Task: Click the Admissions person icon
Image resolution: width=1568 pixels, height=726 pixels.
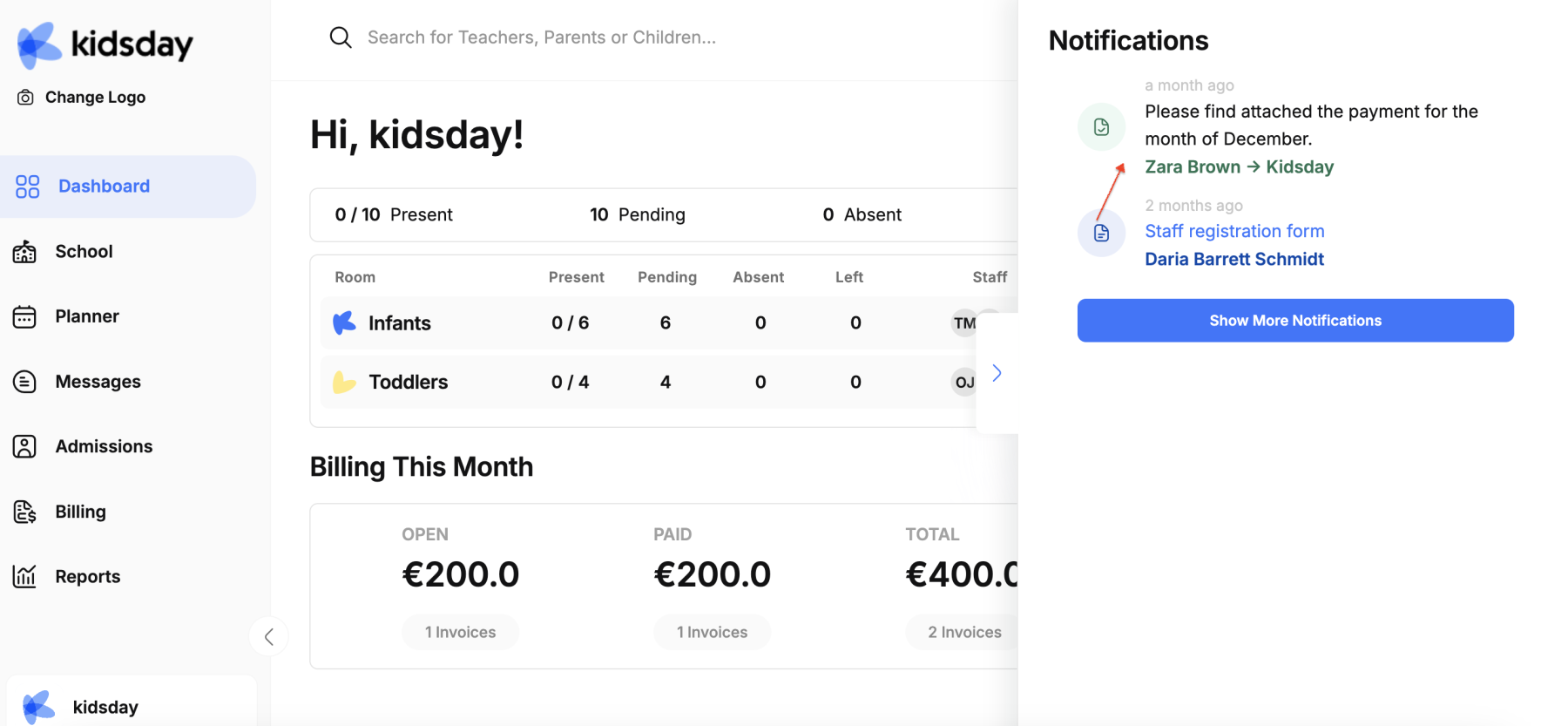Action: point(24,446)
